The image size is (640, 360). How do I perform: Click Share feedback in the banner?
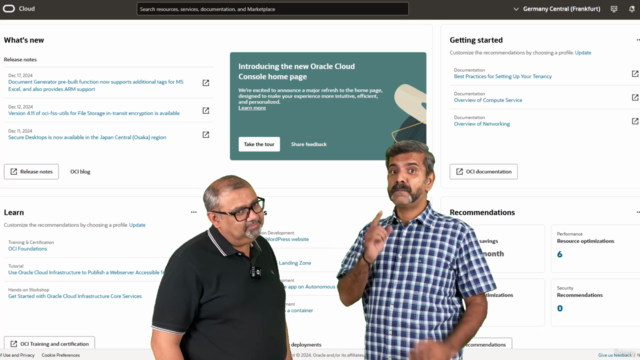click(309, 144)
